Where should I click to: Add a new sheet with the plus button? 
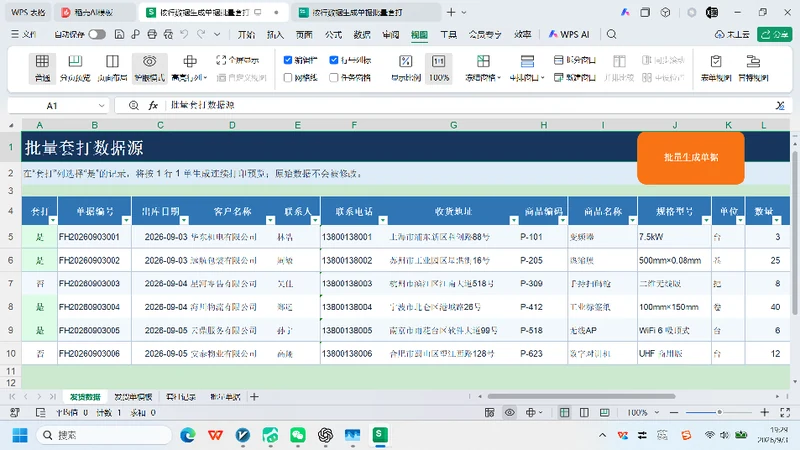[254, 396]
